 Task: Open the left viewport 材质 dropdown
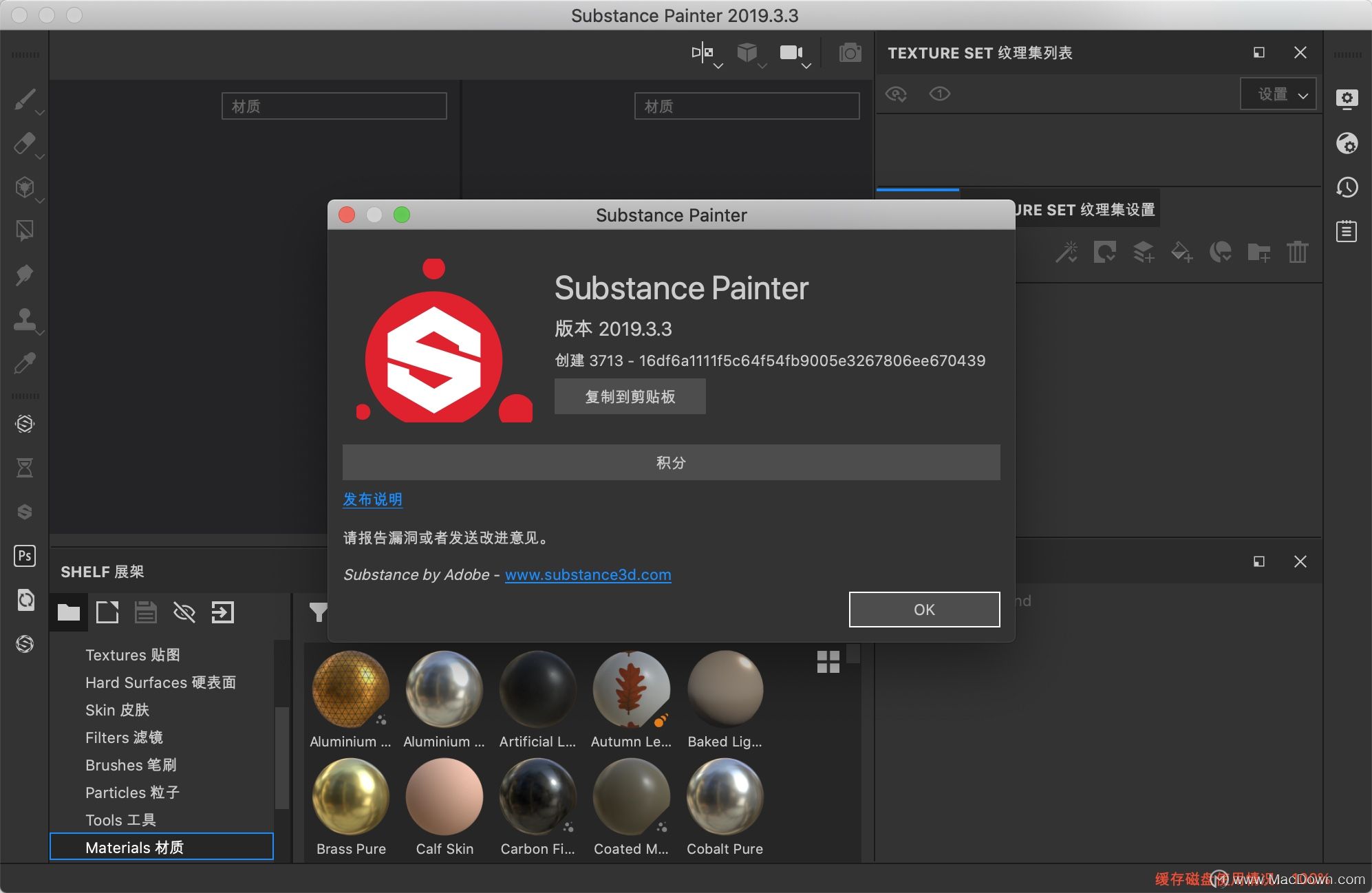334,106
